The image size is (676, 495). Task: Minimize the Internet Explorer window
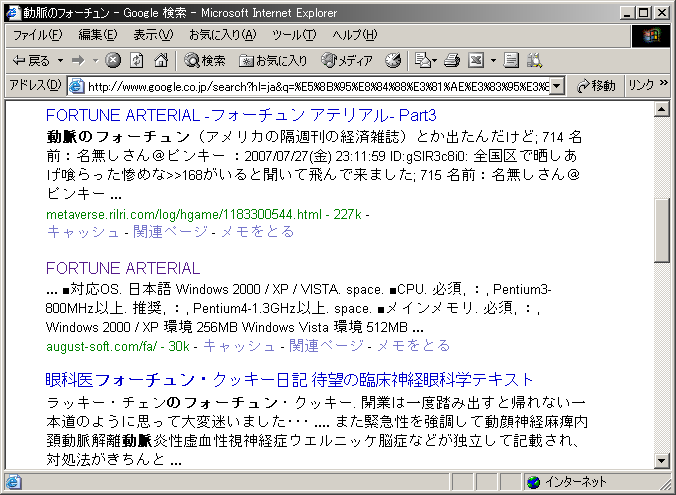[x=627, y=13]
